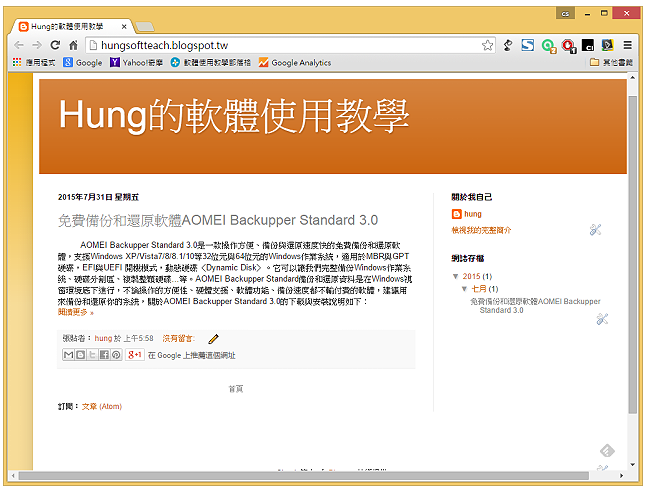The width and height of the screenshot is (648, 491).
Task: Click the address bar showing hungsoftteach.blogspot.tw
Action: click(x=285, y=45)
